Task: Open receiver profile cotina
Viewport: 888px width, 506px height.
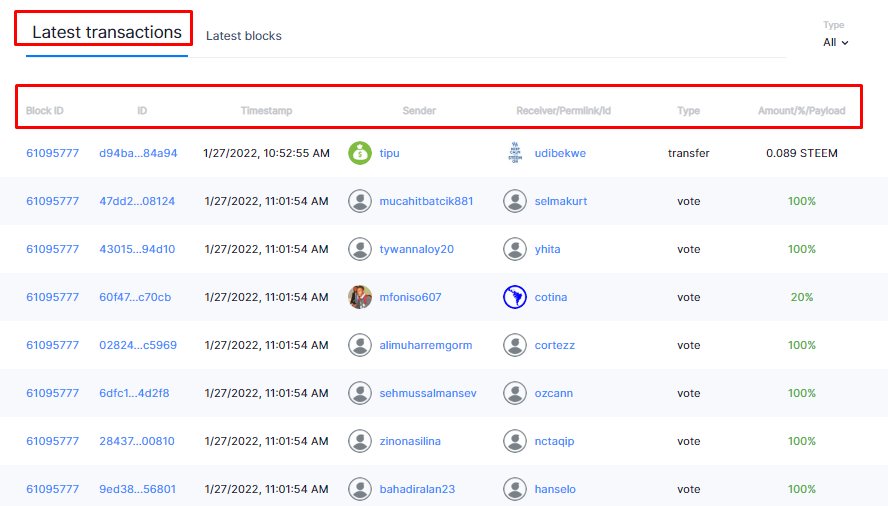Action: (x=550, y=297)
